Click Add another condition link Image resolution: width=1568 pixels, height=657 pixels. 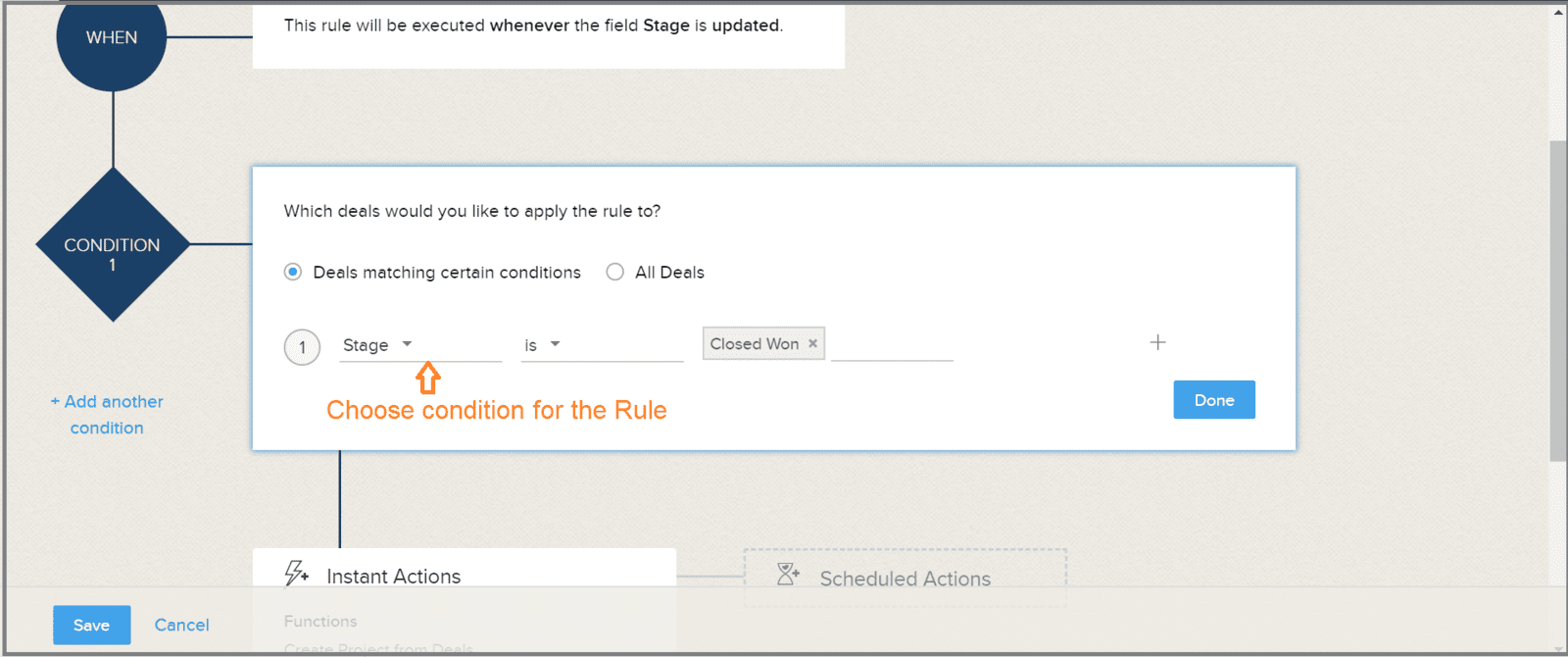107,415
